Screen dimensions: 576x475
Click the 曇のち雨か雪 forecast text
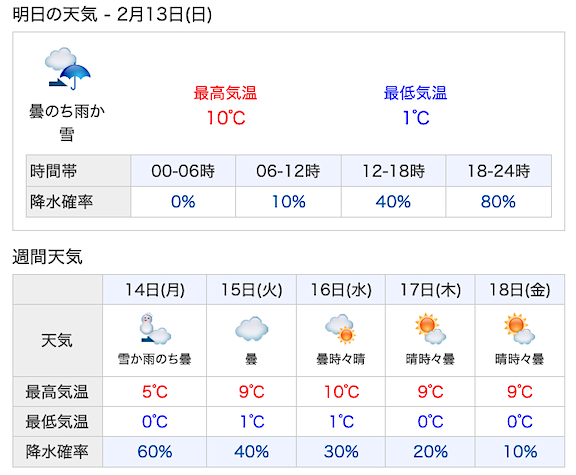point(67,122)
